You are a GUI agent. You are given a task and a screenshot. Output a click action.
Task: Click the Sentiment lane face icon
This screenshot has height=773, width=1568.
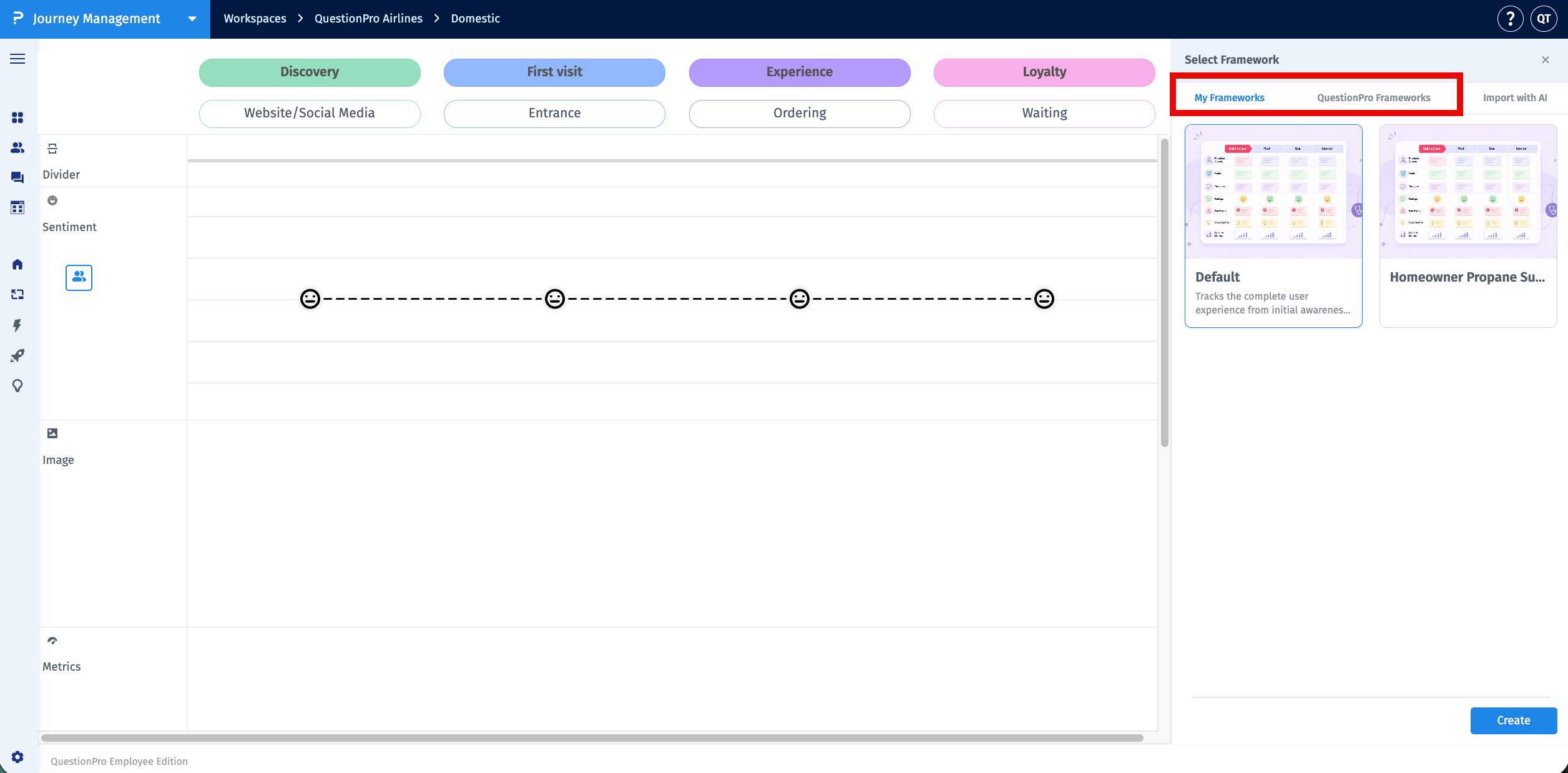[x=52, y=200]
